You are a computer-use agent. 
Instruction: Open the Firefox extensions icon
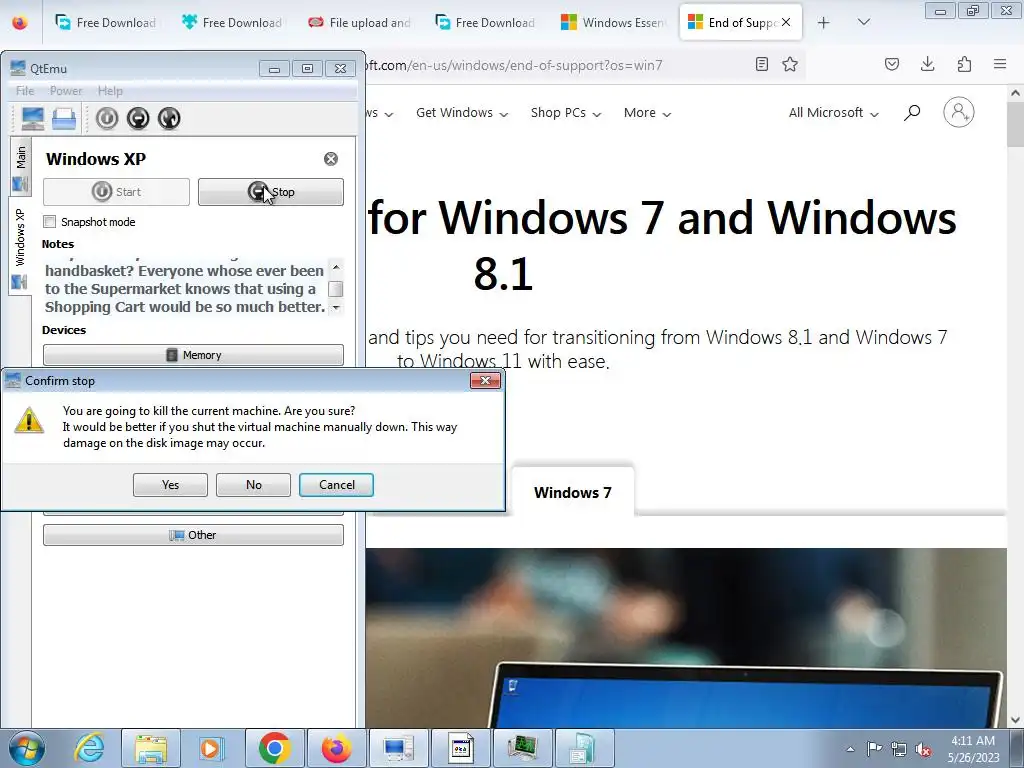click(x=964, y=64)
